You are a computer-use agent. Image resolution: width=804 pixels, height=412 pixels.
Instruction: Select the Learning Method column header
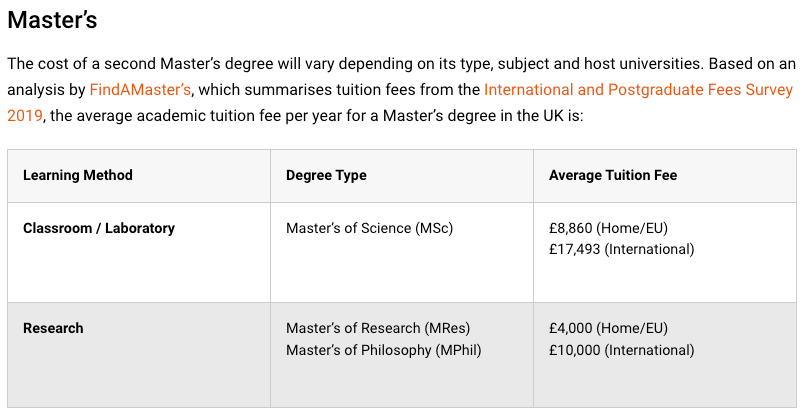78,175
